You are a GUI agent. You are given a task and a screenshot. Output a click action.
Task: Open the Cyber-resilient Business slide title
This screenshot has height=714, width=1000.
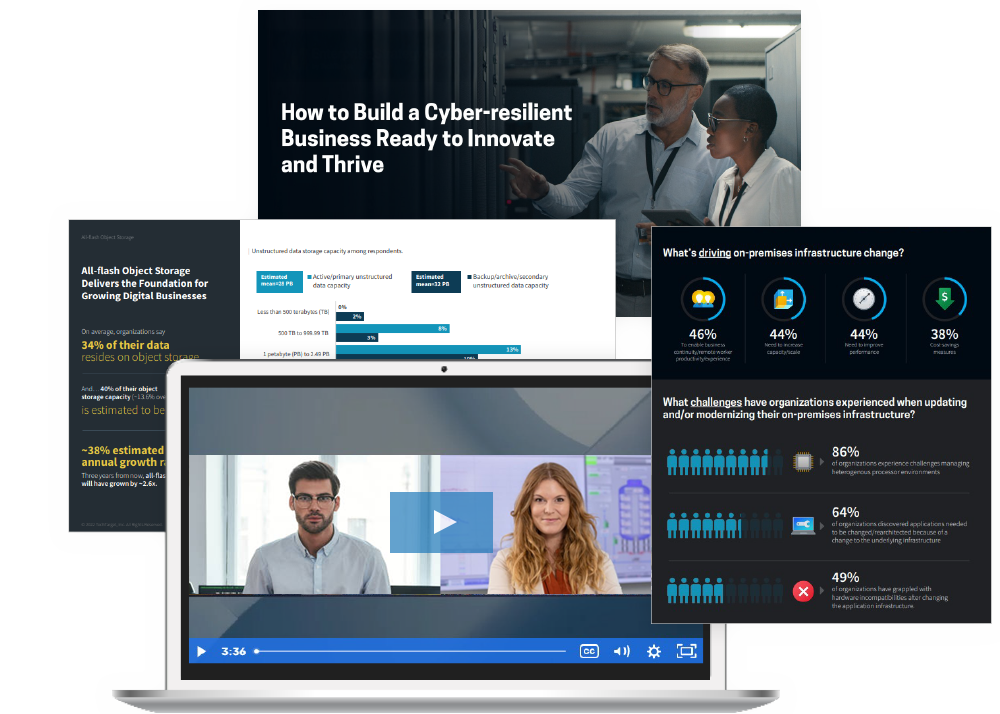(x=426, y=138)
